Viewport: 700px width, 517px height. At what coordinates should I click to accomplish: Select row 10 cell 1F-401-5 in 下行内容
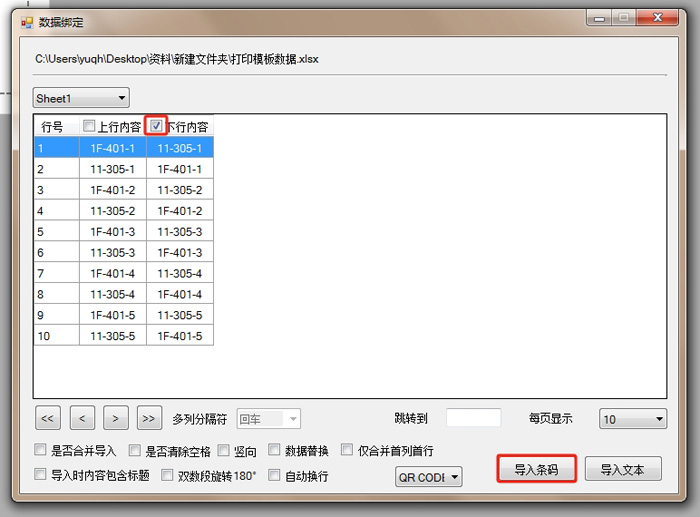point(180,336)
